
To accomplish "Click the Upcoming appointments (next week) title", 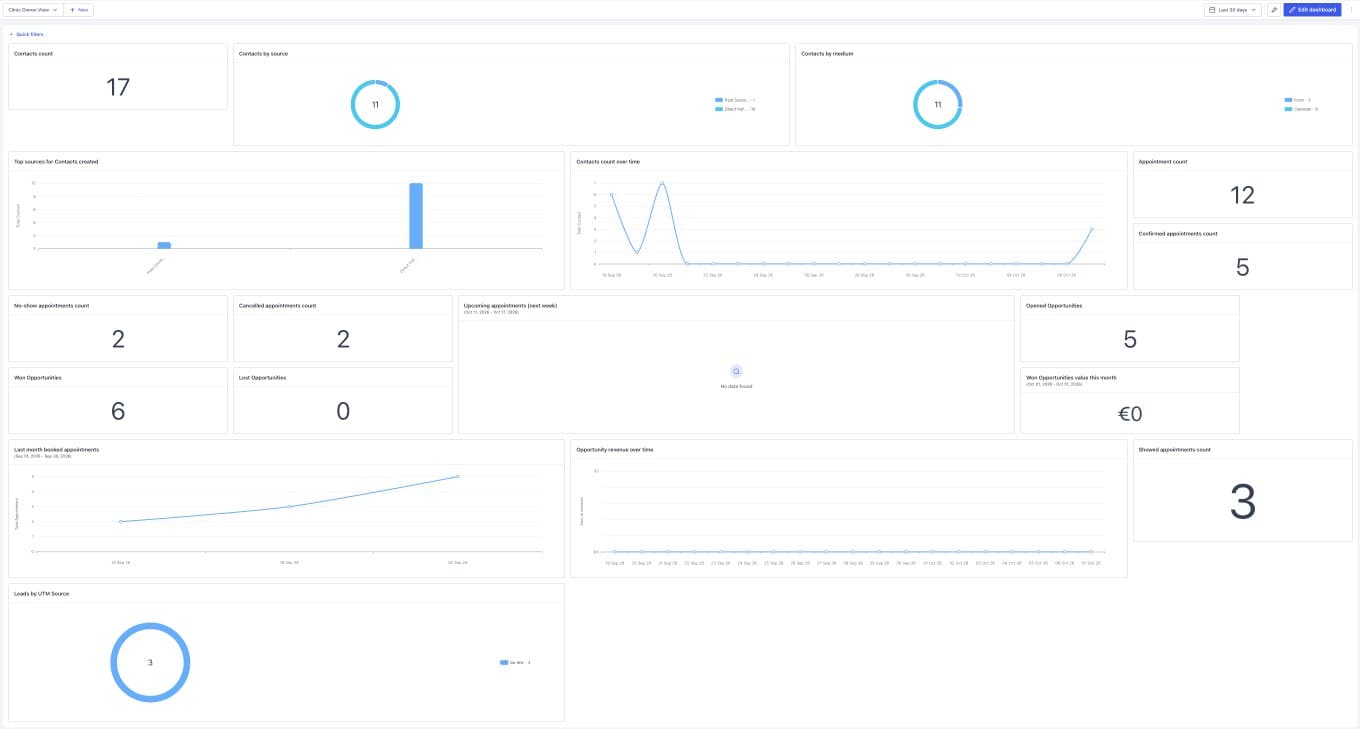I will (x=510, y=305).
